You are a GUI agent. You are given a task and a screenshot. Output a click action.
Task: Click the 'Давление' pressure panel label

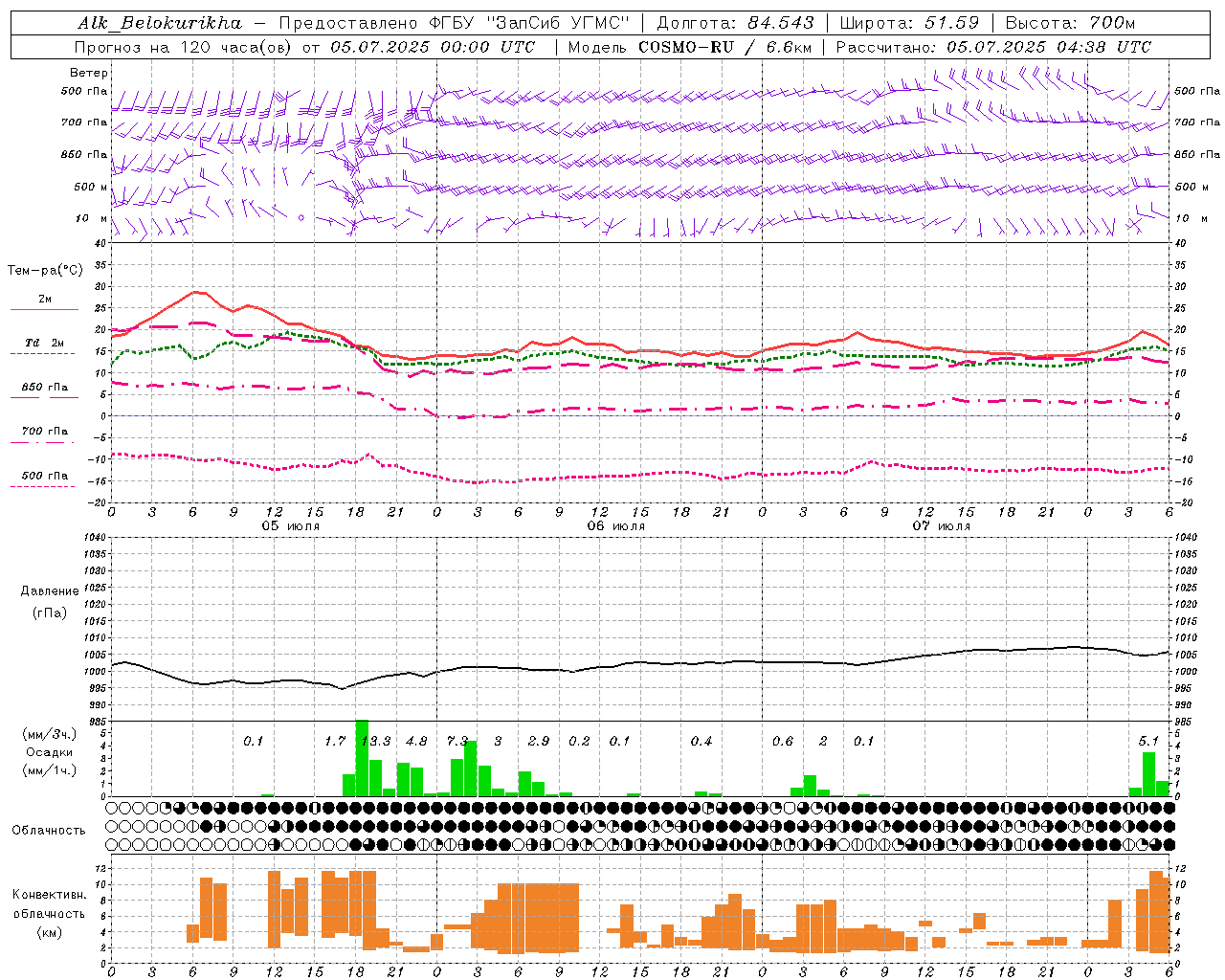coord(49,591)
